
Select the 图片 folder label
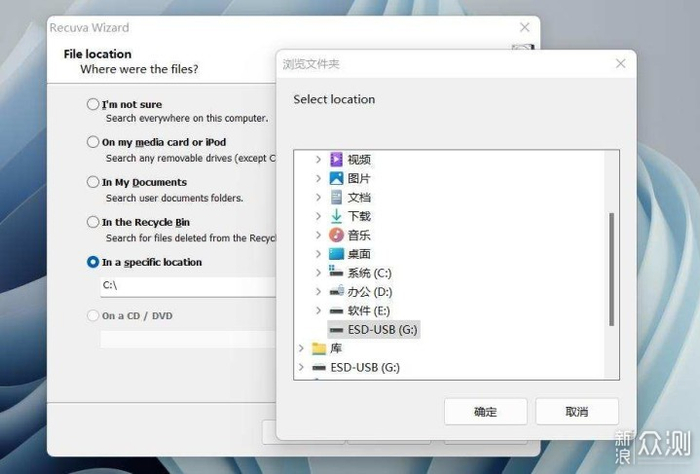359,179
